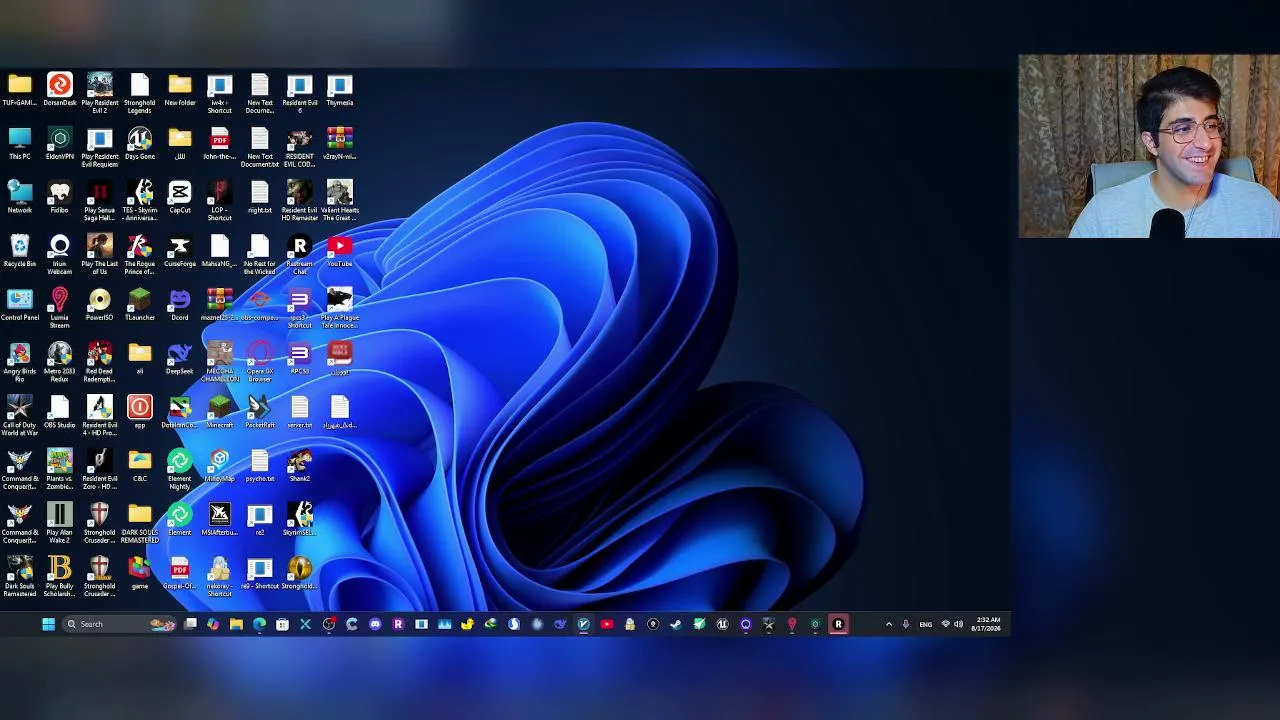
Task: Select the Gospel-Of PDF file
Action: (x=180, y=575)
